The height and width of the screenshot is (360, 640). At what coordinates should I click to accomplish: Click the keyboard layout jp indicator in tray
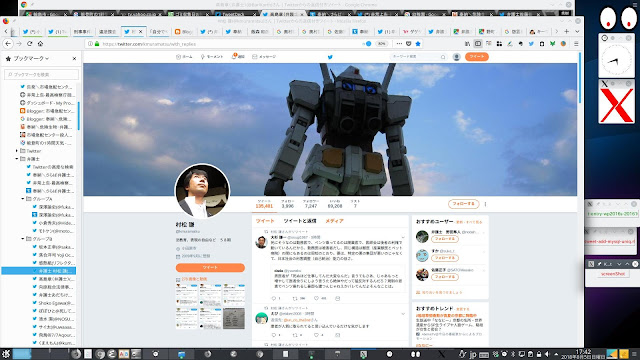473,354
